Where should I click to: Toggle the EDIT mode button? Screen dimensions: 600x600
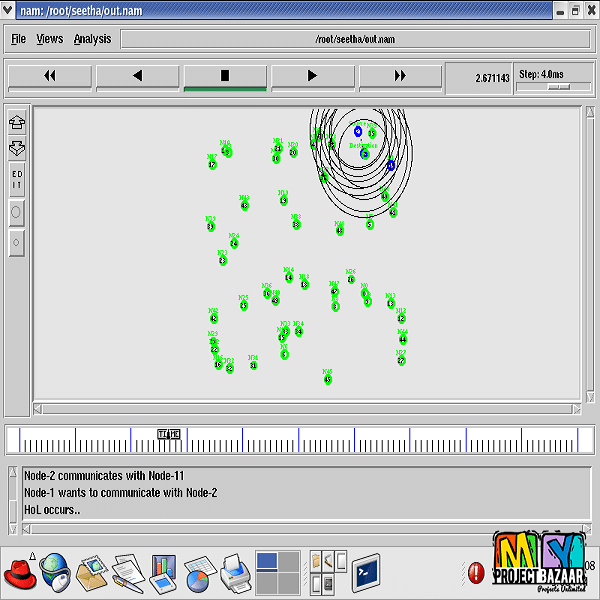coord(17,180)
